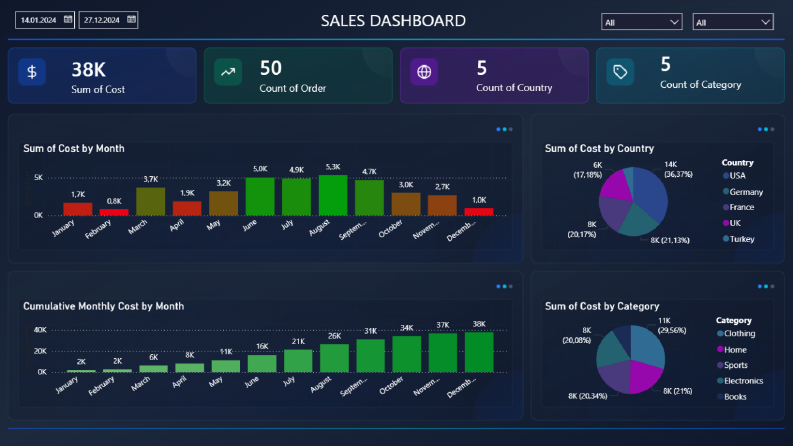Viewport: 793px width, 446px height.
Task: Click the cumulative October bar labeled 34K
Action: coord(407,354)
